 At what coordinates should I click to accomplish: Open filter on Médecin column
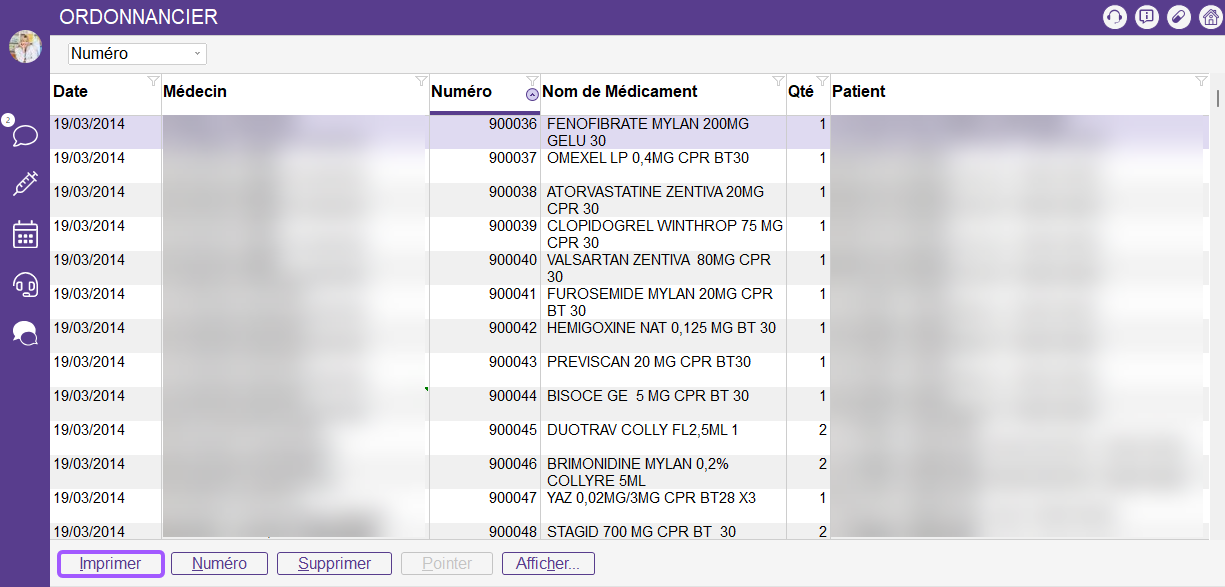(x=421, y=81)
